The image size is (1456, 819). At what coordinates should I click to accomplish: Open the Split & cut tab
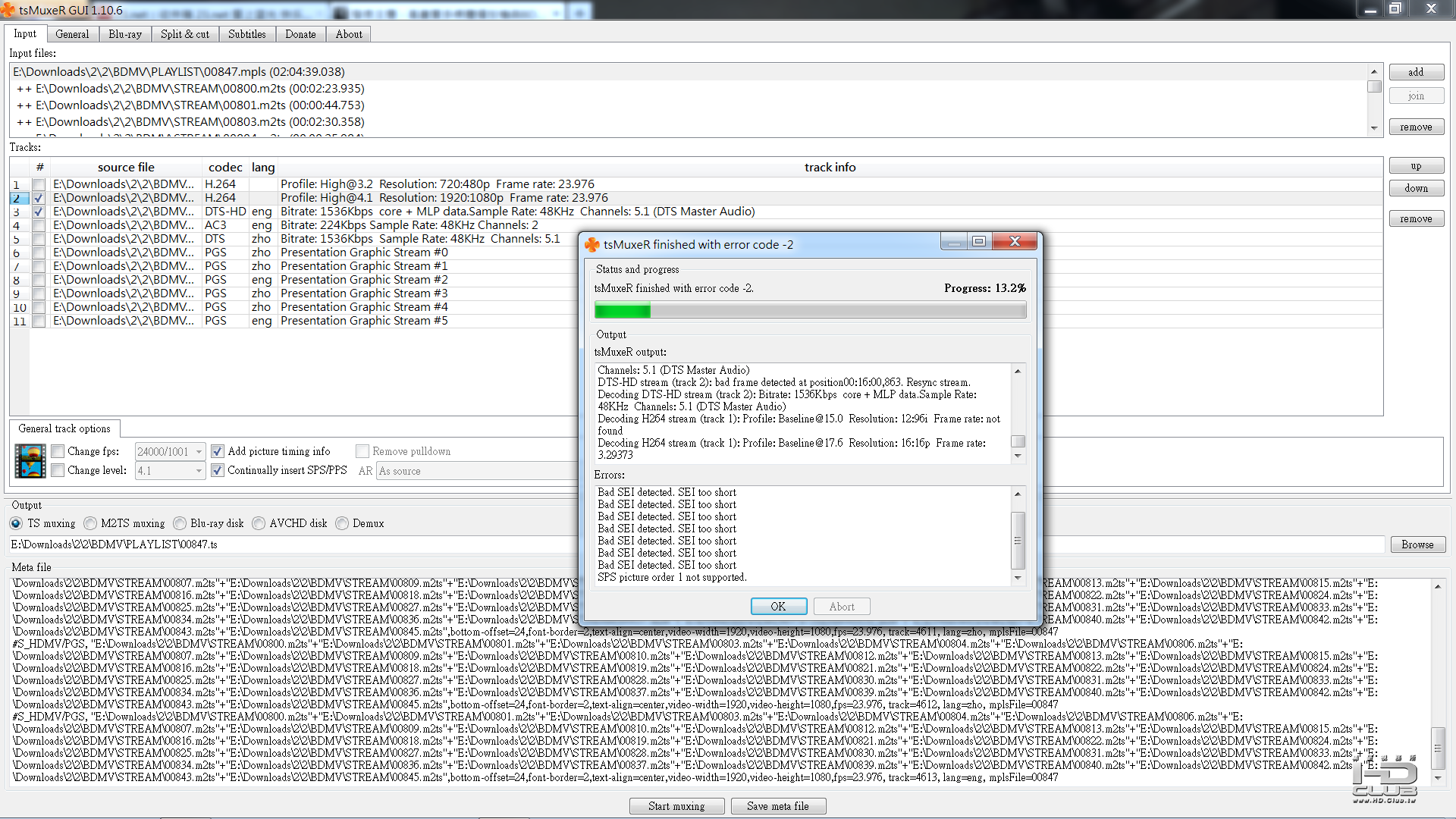(185, 34)
